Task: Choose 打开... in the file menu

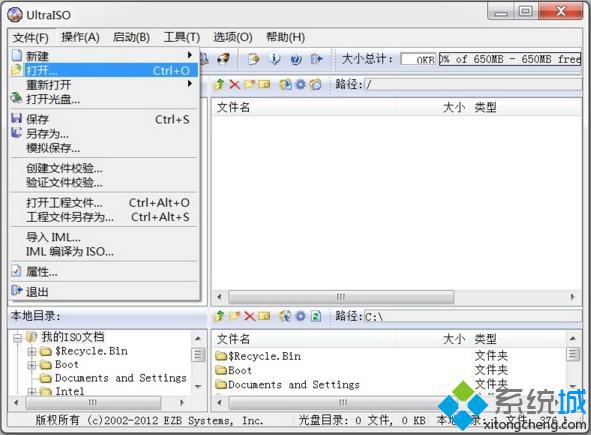Action: pyautogui.click(x=104, y=70)
